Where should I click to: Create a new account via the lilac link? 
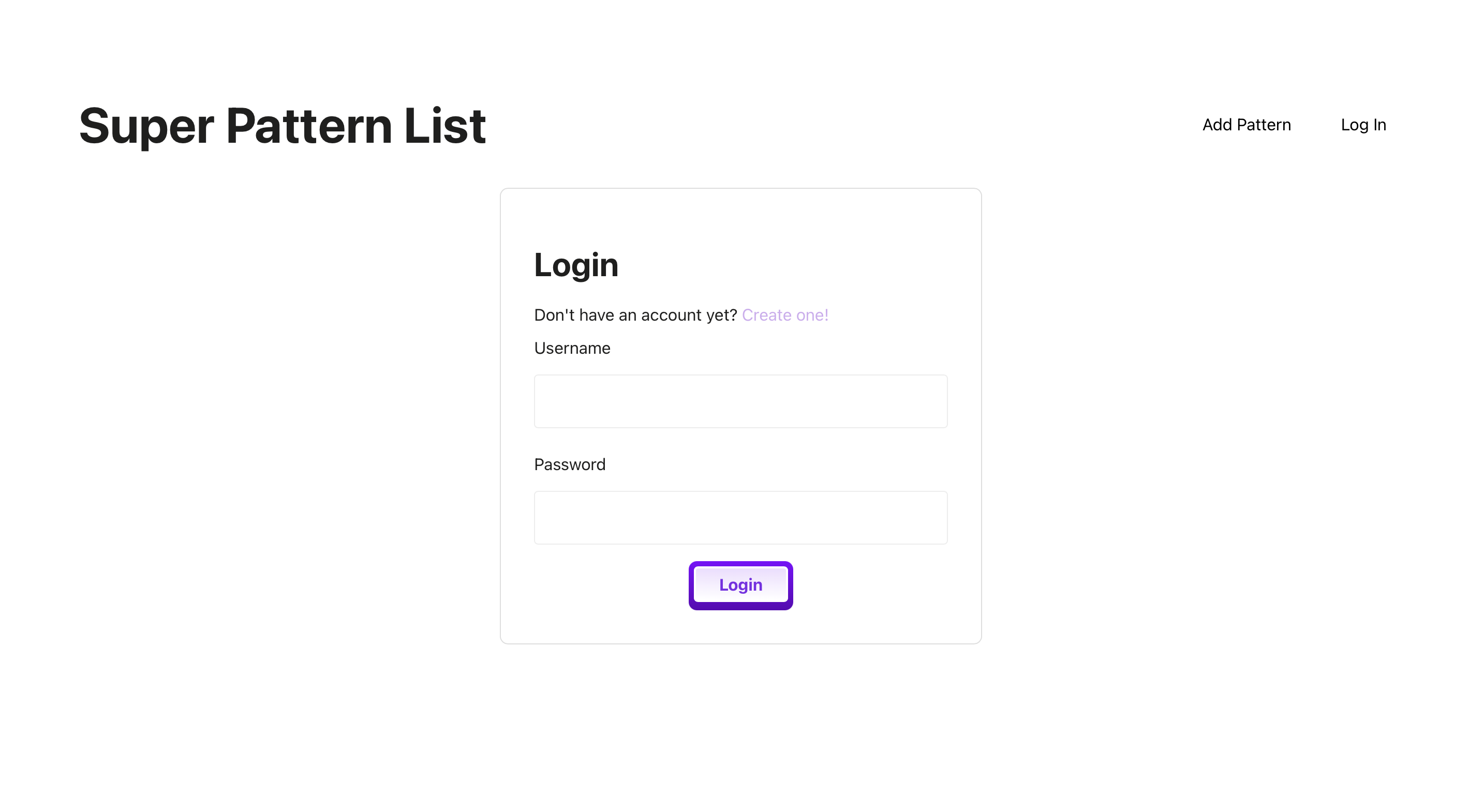click(x=784, y=315)
